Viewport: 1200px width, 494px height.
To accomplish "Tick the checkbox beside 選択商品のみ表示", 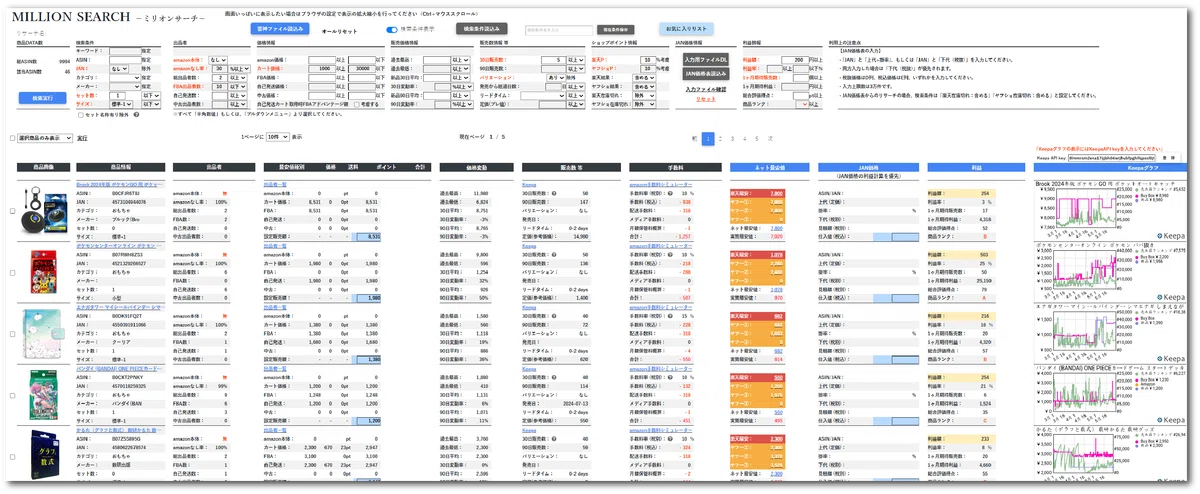I will pyautogui.click(x=11, y=138).
